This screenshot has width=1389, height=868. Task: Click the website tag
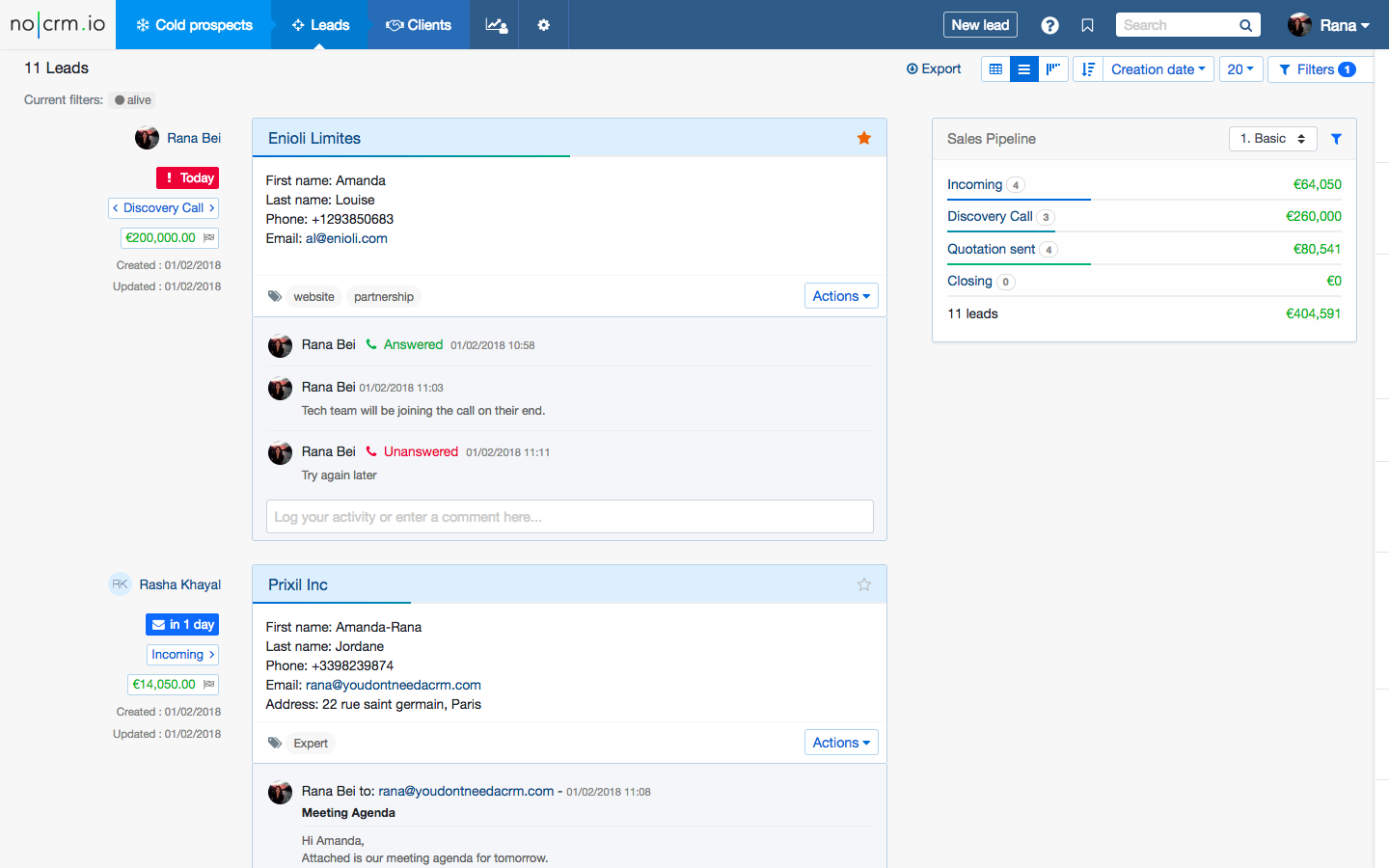[x=313, y=297]
